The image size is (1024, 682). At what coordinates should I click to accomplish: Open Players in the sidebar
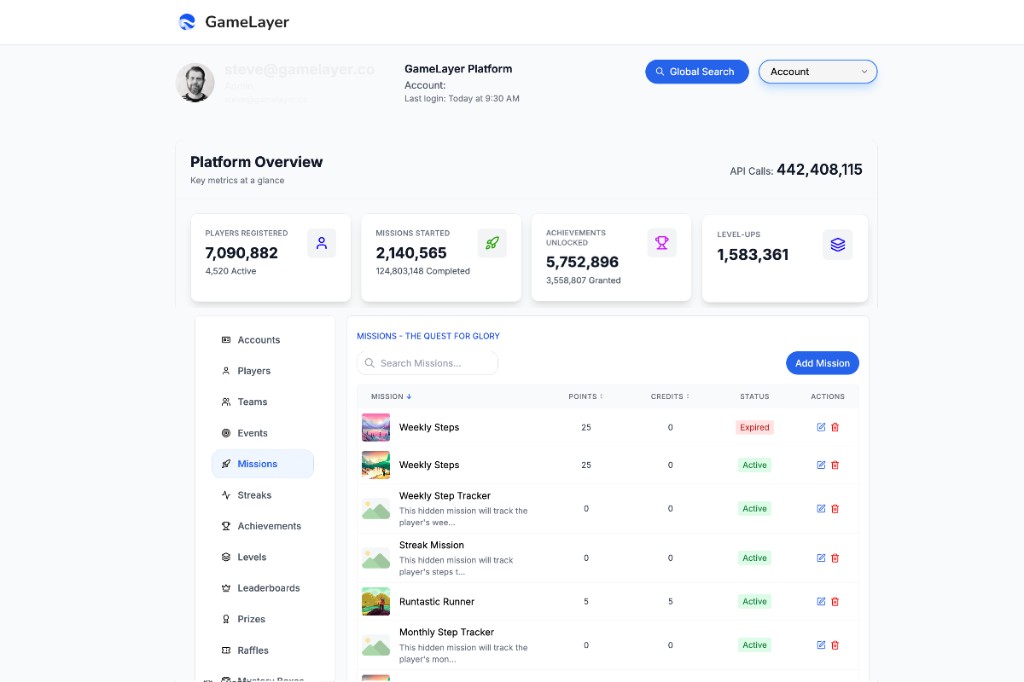263,370
